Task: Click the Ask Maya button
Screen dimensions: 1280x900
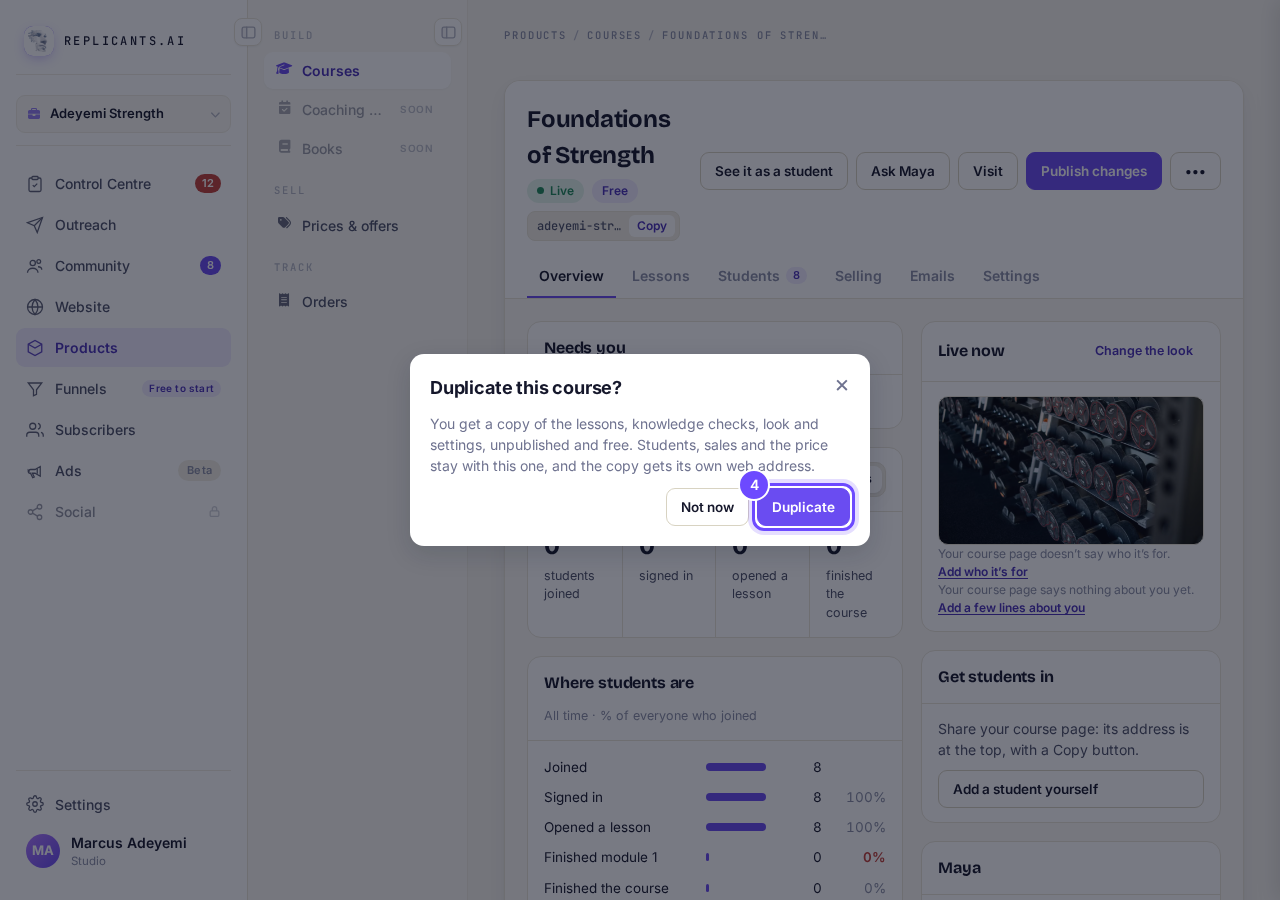Action: [x=903, y=171]
